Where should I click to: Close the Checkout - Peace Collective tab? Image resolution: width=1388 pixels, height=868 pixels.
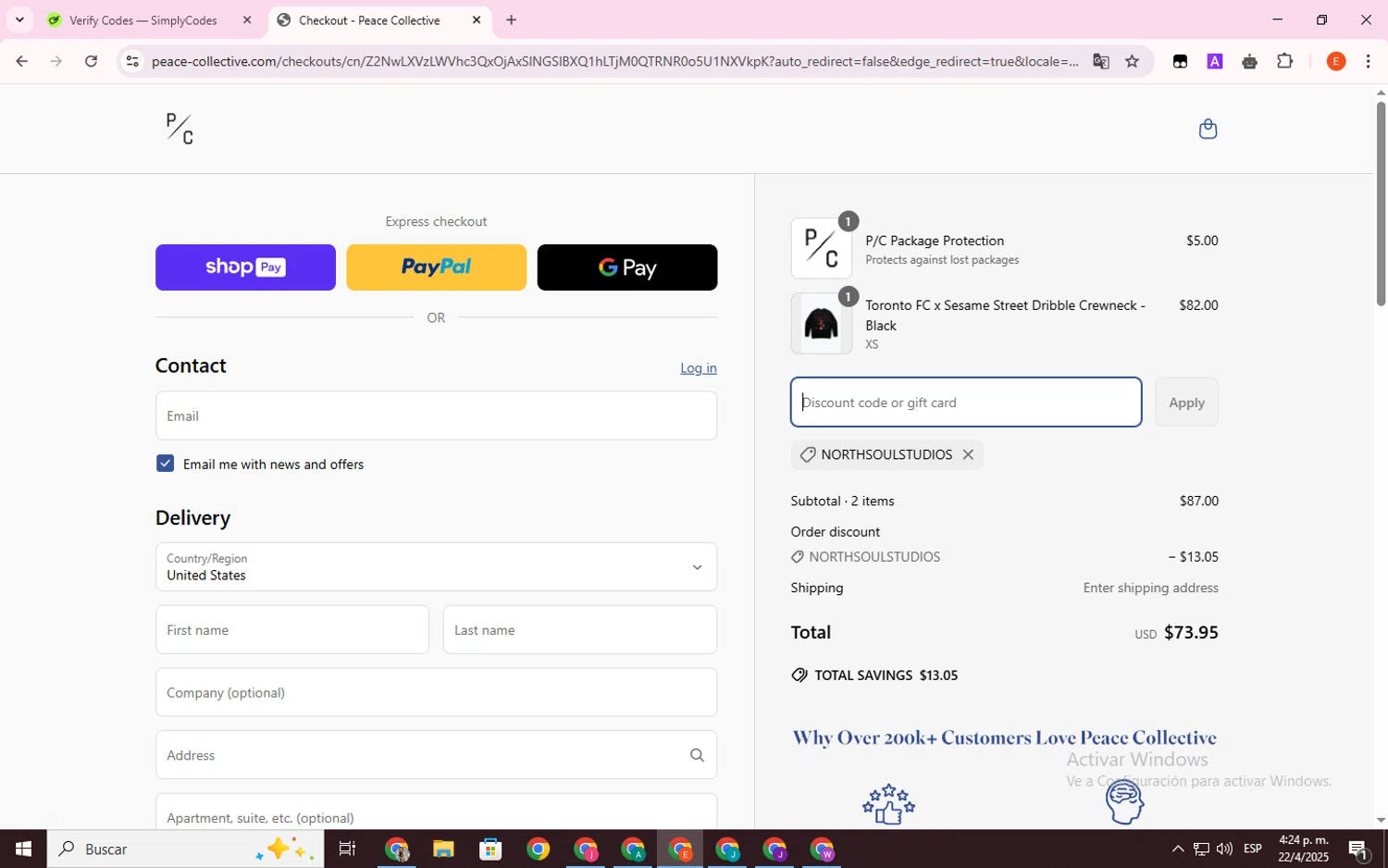tap(477, 19)
